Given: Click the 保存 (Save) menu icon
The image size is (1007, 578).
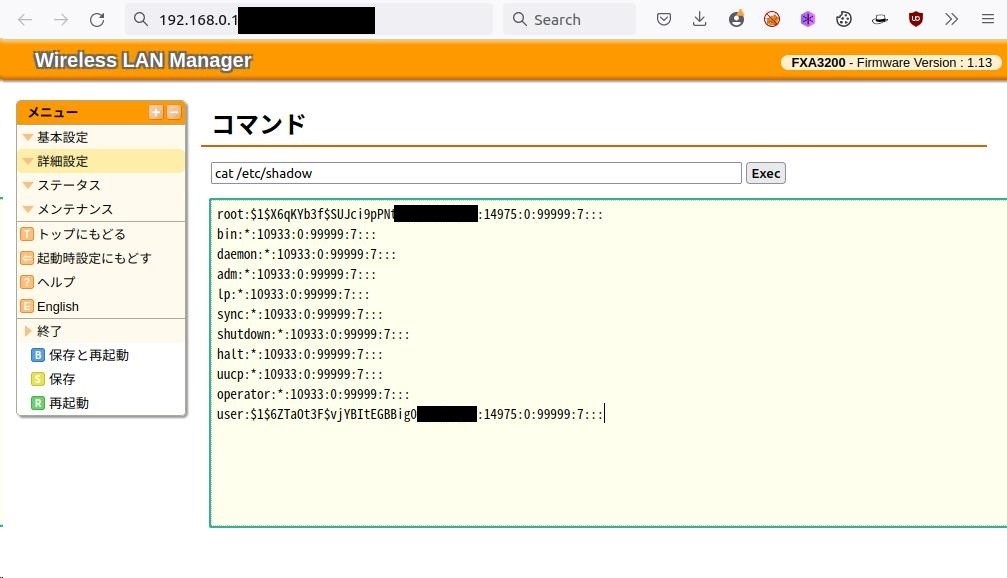Looking at the screenshot, I should point(39,379).
